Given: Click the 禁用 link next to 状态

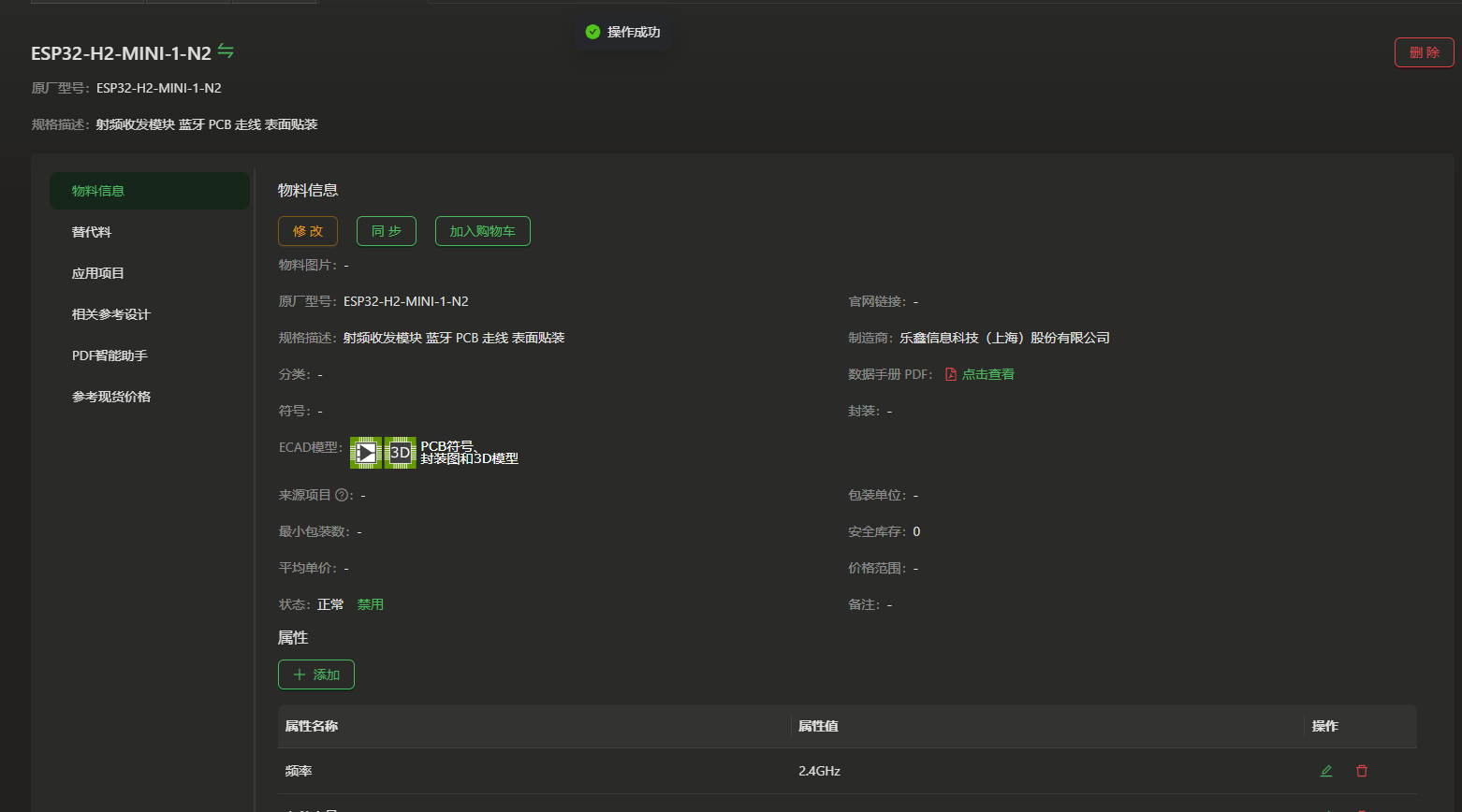Looking at the screenshot, I should click(371, 604).
